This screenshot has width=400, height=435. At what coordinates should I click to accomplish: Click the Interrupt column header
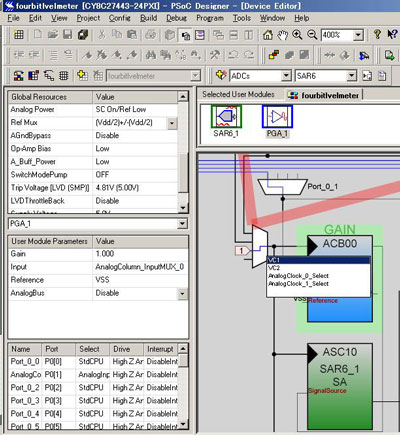(160, 349)
